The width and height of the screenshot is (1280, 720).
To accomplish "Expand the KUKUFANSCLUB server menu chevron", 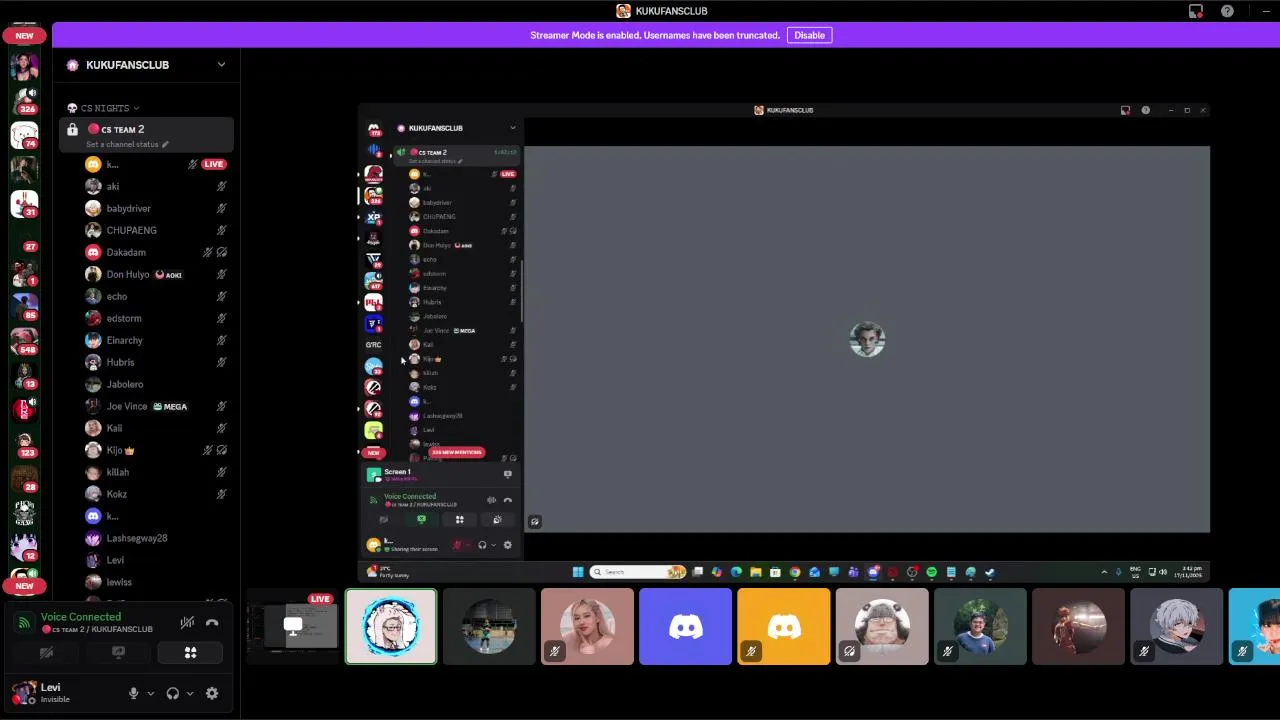I will tap(221, 65).
